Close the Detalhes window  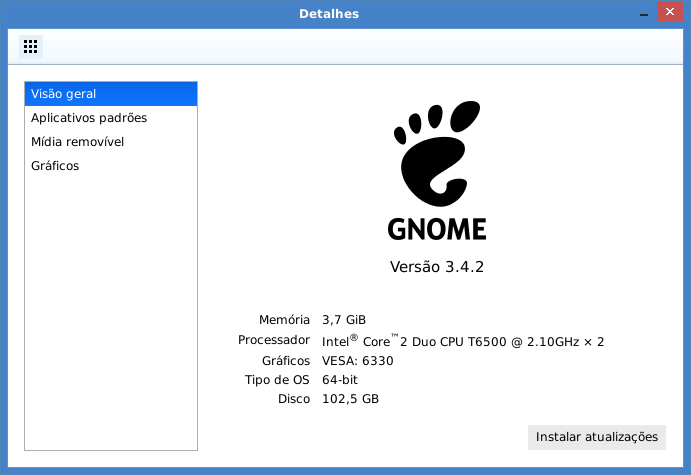point(670,11)
